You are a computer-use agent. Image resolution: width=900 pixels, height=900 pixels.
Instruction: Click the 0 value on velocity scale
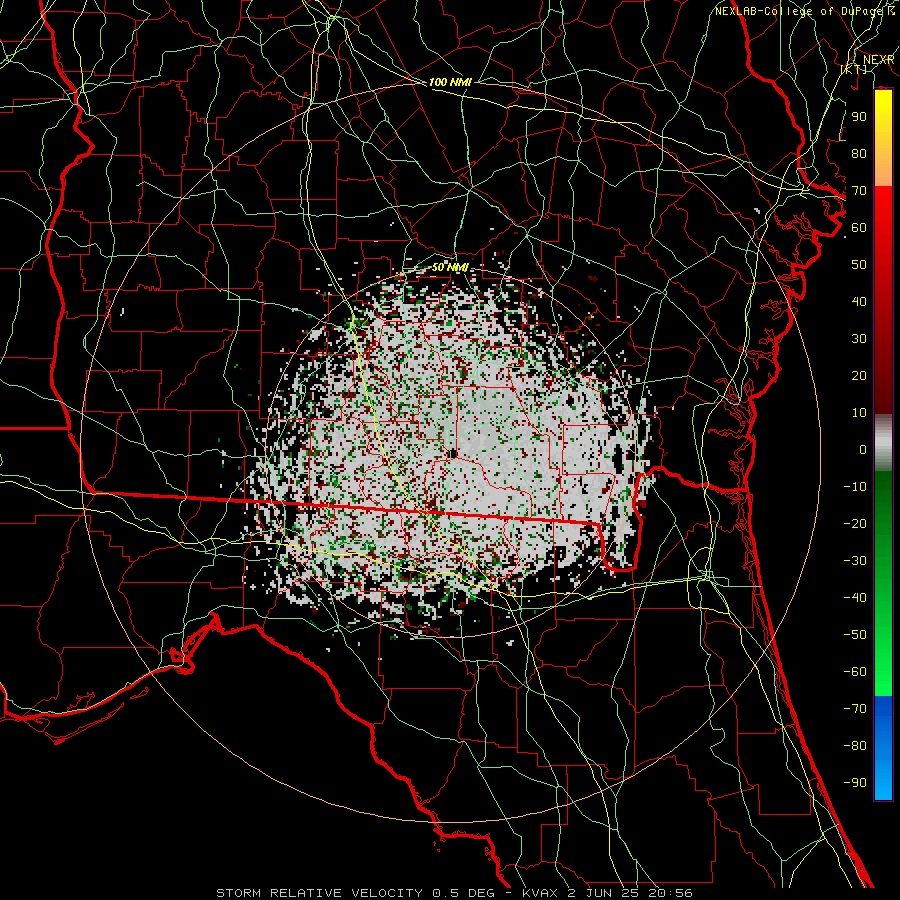coord(863,449)
